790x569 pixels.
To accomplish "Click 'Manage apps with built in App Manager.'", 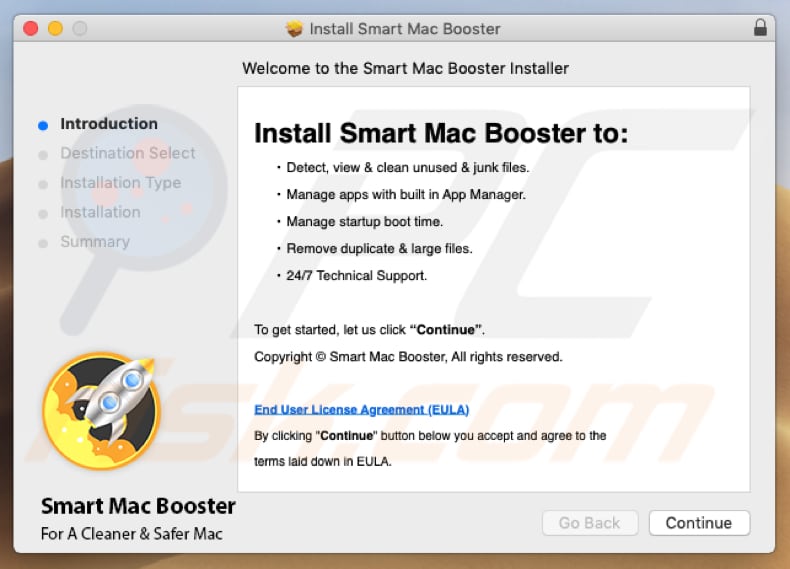I will (406, 195).
